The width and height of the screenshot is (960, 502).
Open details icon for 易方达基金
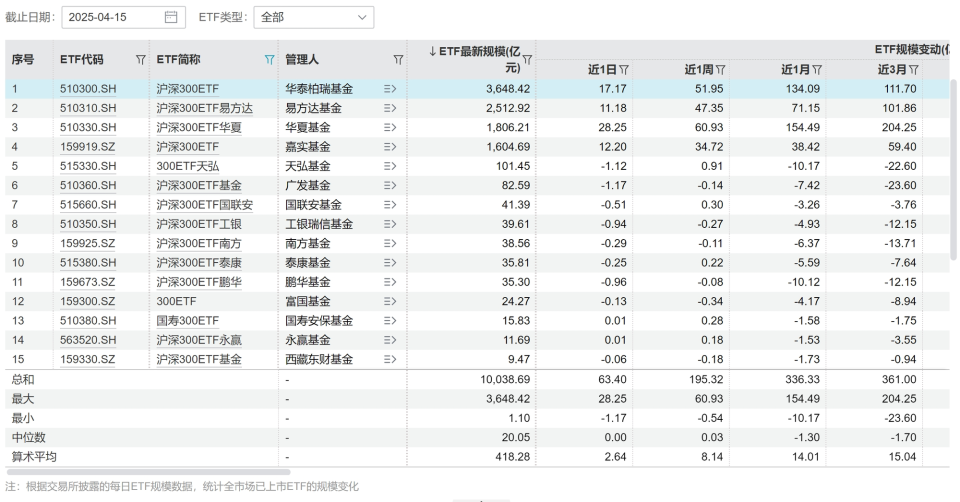coord(390,108)
